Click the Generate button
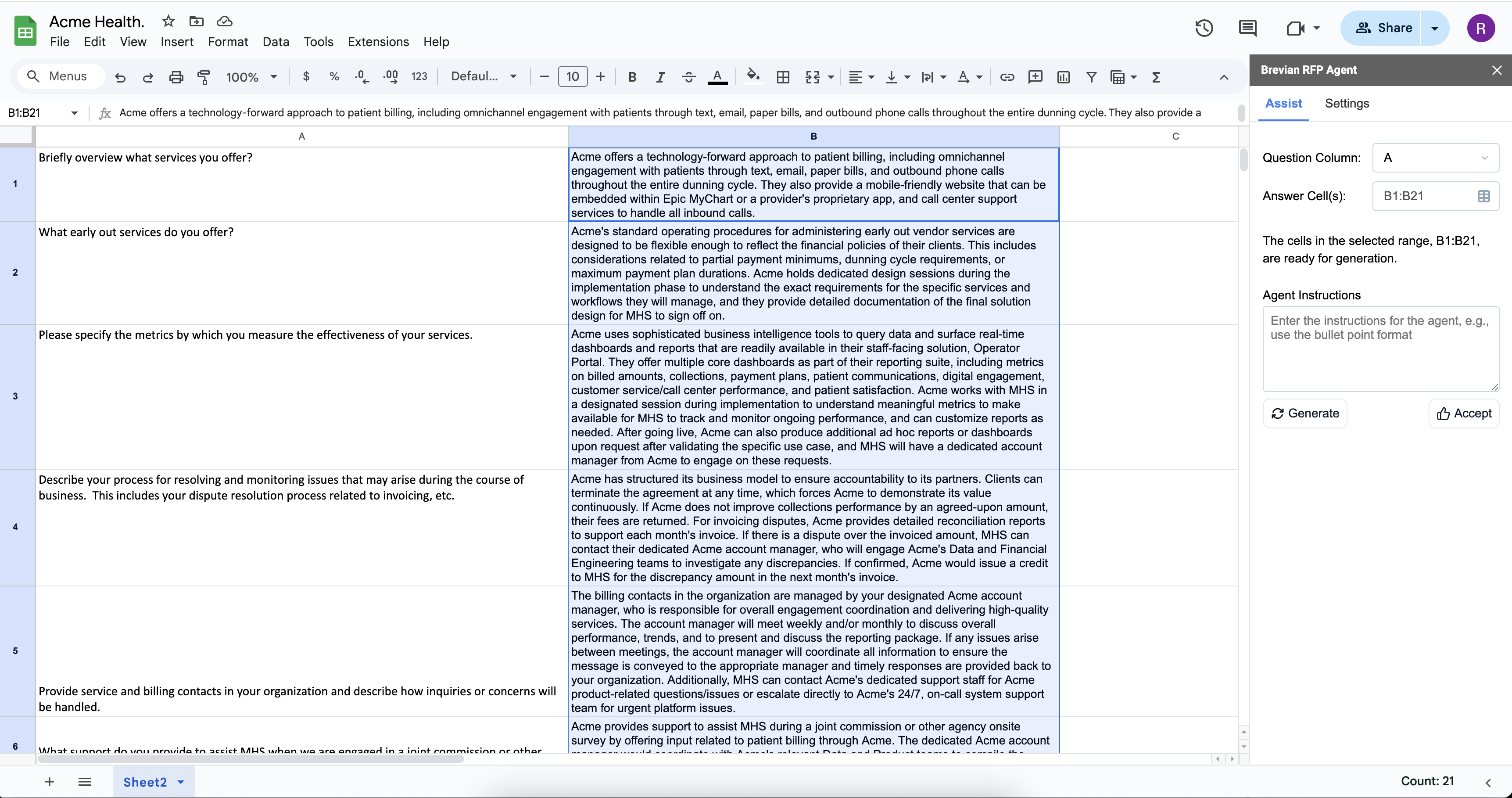The image size is (1512, 798). (x=1304, y=413)
